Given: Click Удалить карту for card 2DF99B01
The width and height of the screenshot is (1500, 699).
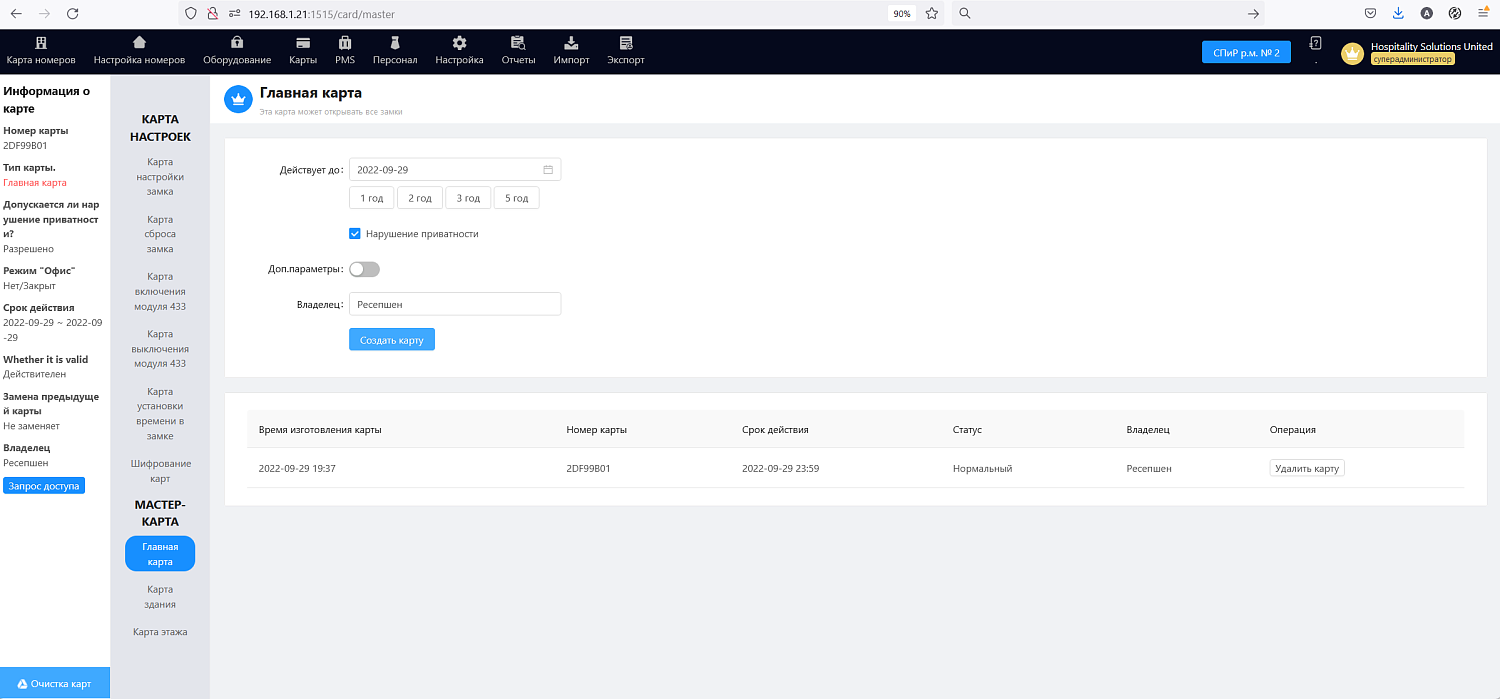Looking at the screenshot, I should (x=1307, y=468).
